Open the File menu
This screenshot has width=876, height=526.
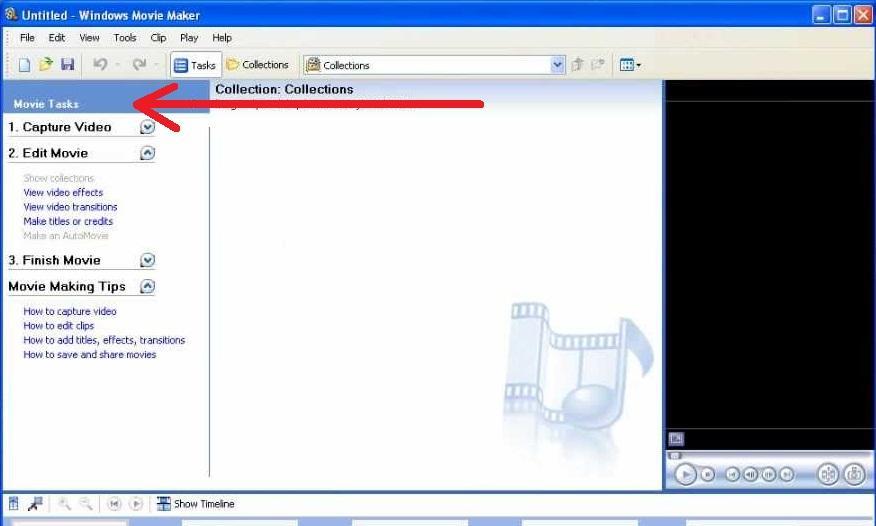coord(27,37)
